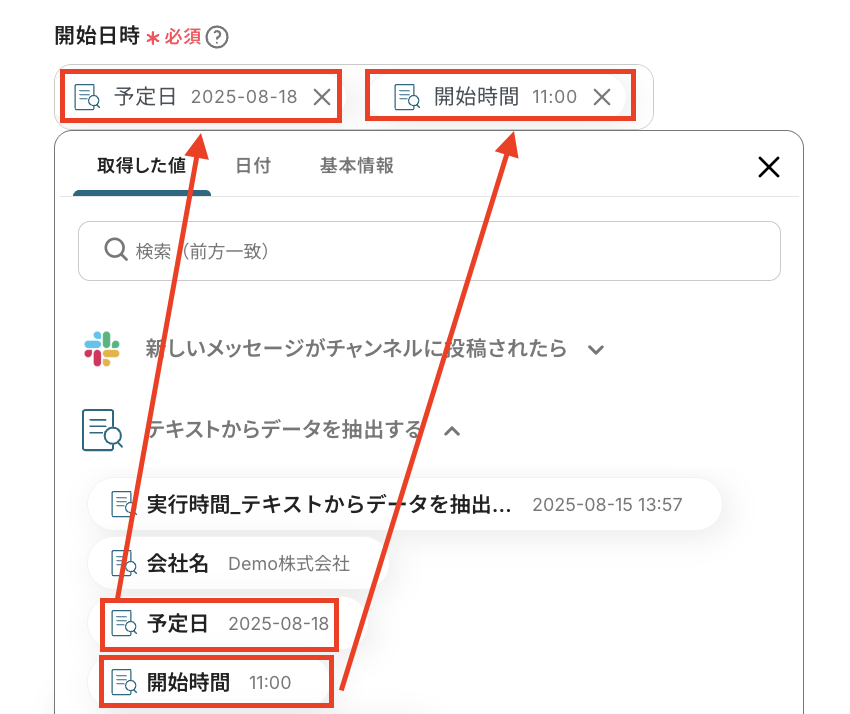Click the document icon in 予定日 chip
The width and height of the screenshot is (850, 714).
(87, 97)
